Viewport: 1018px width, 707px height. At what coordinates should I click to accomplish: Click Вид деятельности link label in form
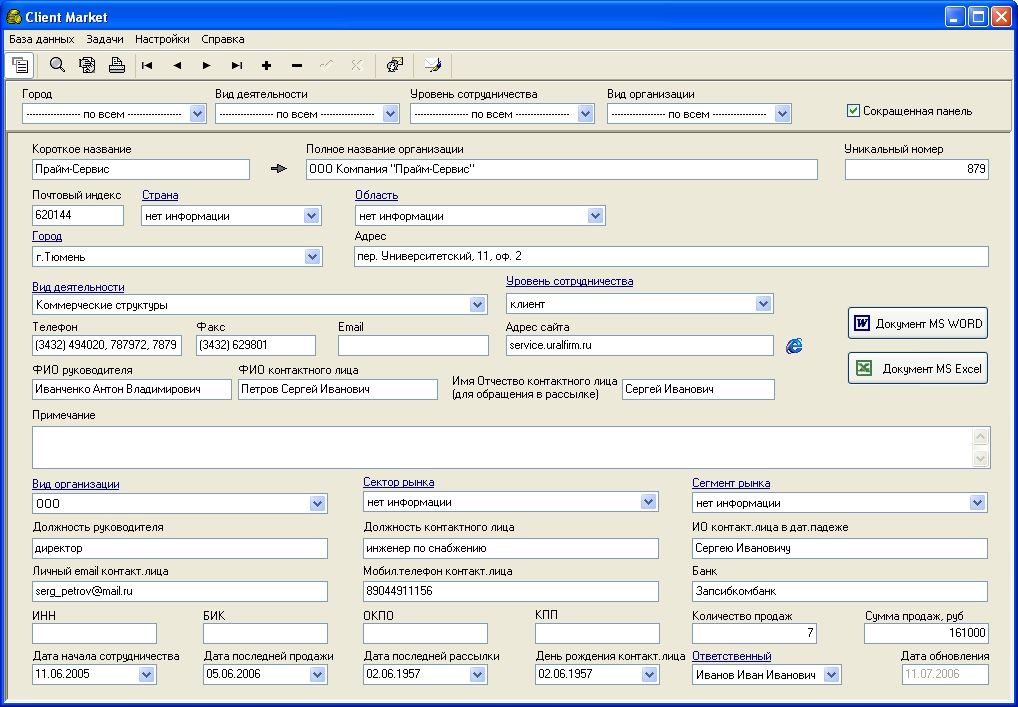tap(78, 287)
